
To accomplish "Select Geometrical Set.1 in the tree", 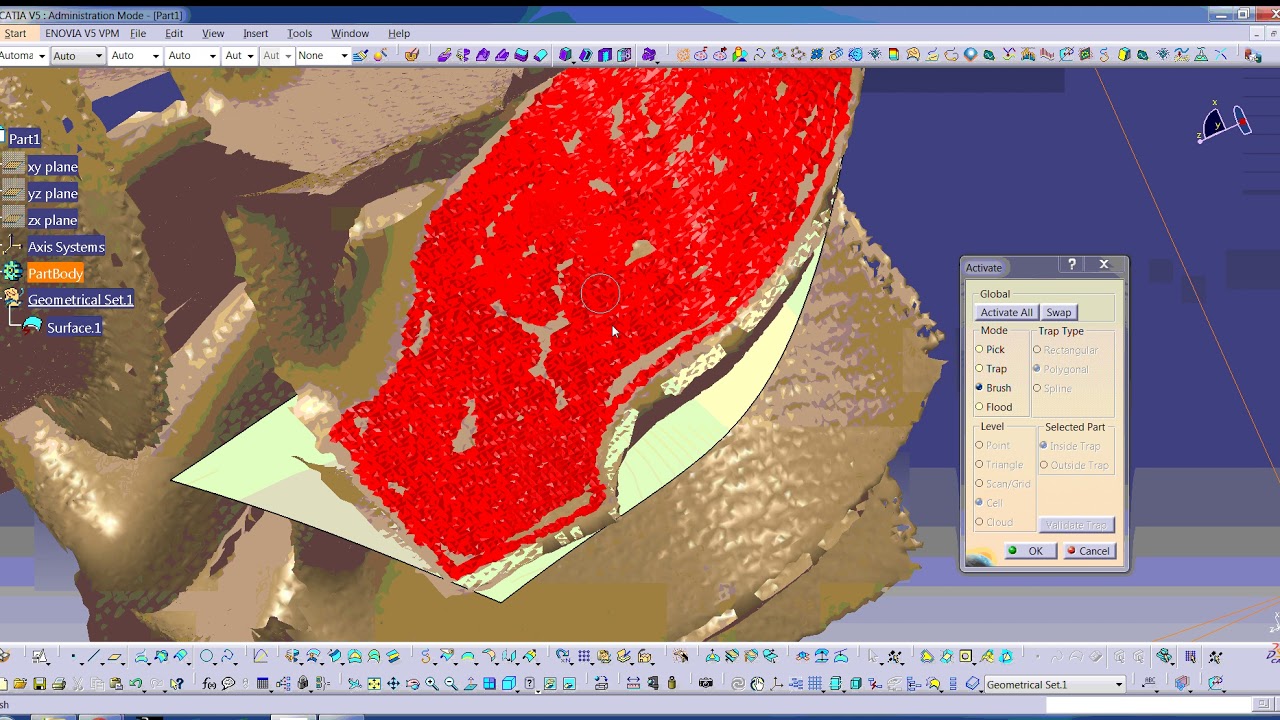I will 80,300.
